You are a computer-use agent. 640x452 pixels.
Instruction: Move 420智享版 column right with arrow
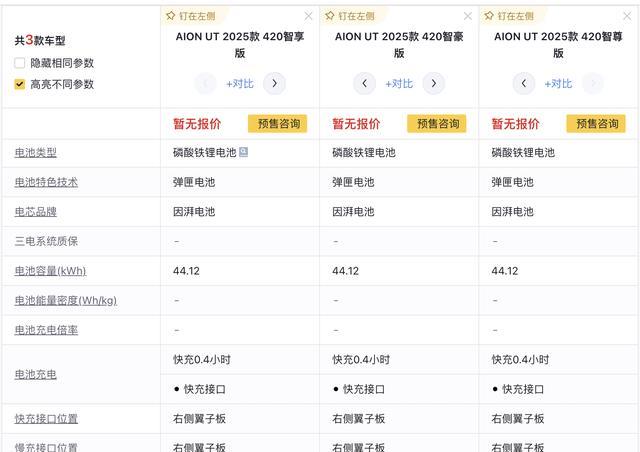click(x=274, y=83)
